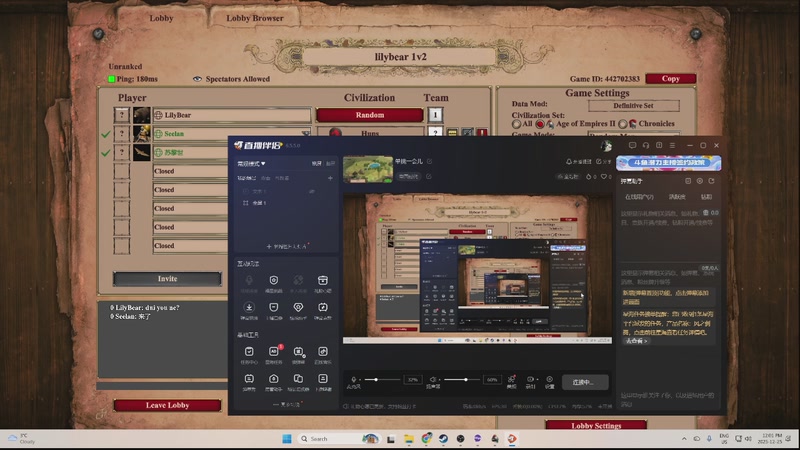Open the first Closed slot dropdown
This screenshot has width=800, height=450.
(x=191, y=171)
